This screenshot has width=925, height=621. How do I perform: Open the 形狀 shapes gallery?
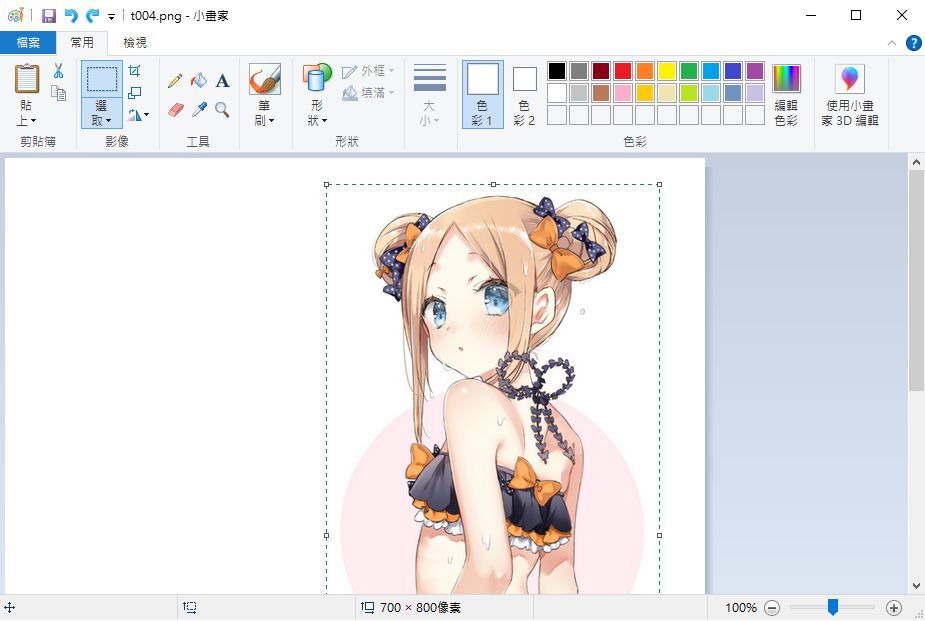click(x=317, y=94)
